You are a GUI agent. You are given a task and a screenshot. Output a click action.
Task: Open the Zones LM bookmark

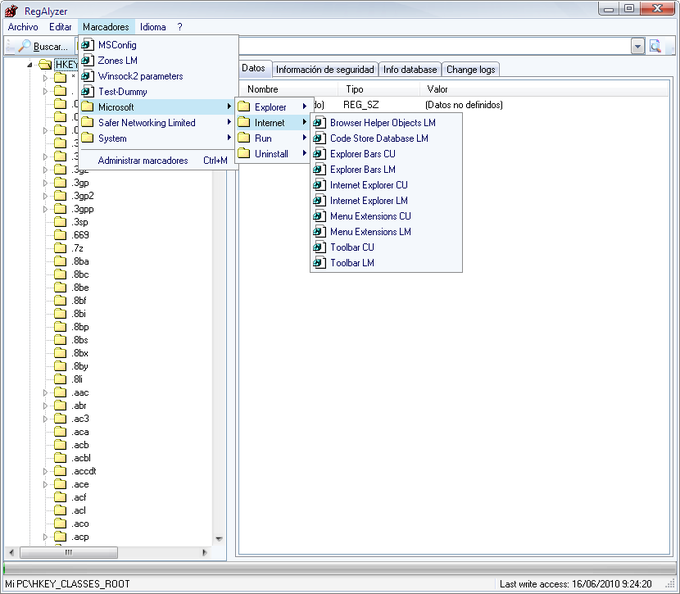[159, 60]
